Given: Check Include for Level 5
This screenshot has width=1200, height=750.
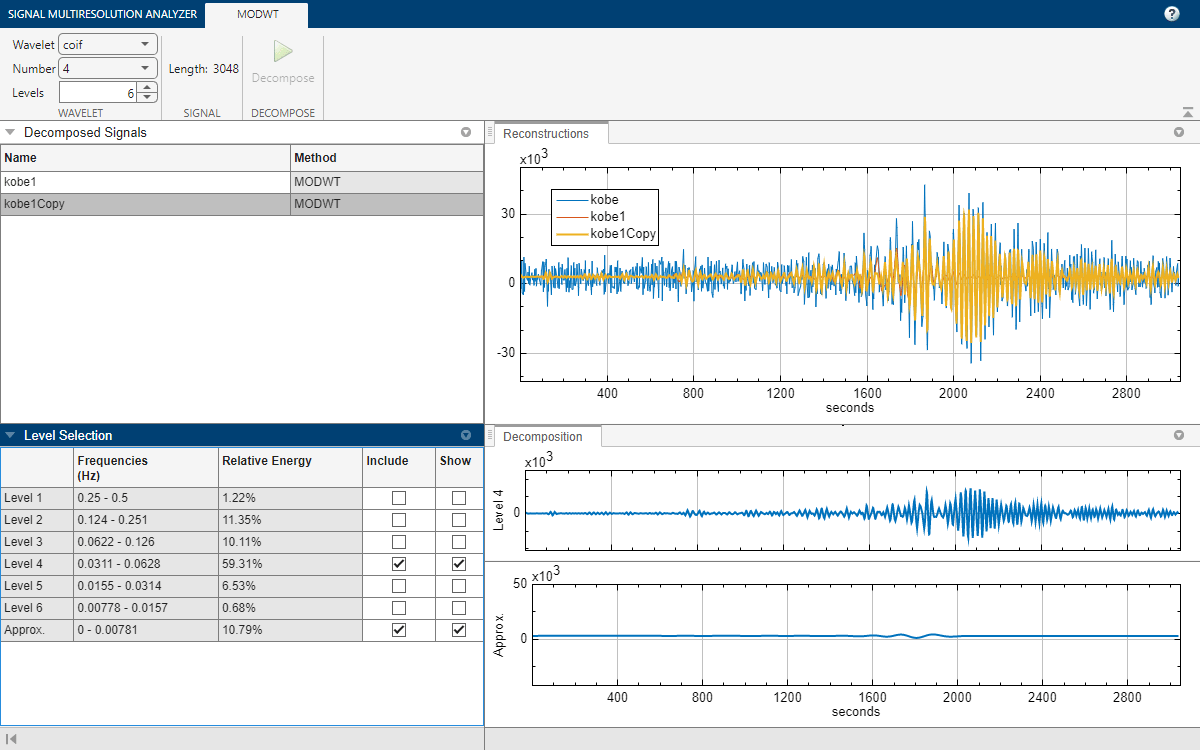Looking at the screenshot, I should (399, 586).
